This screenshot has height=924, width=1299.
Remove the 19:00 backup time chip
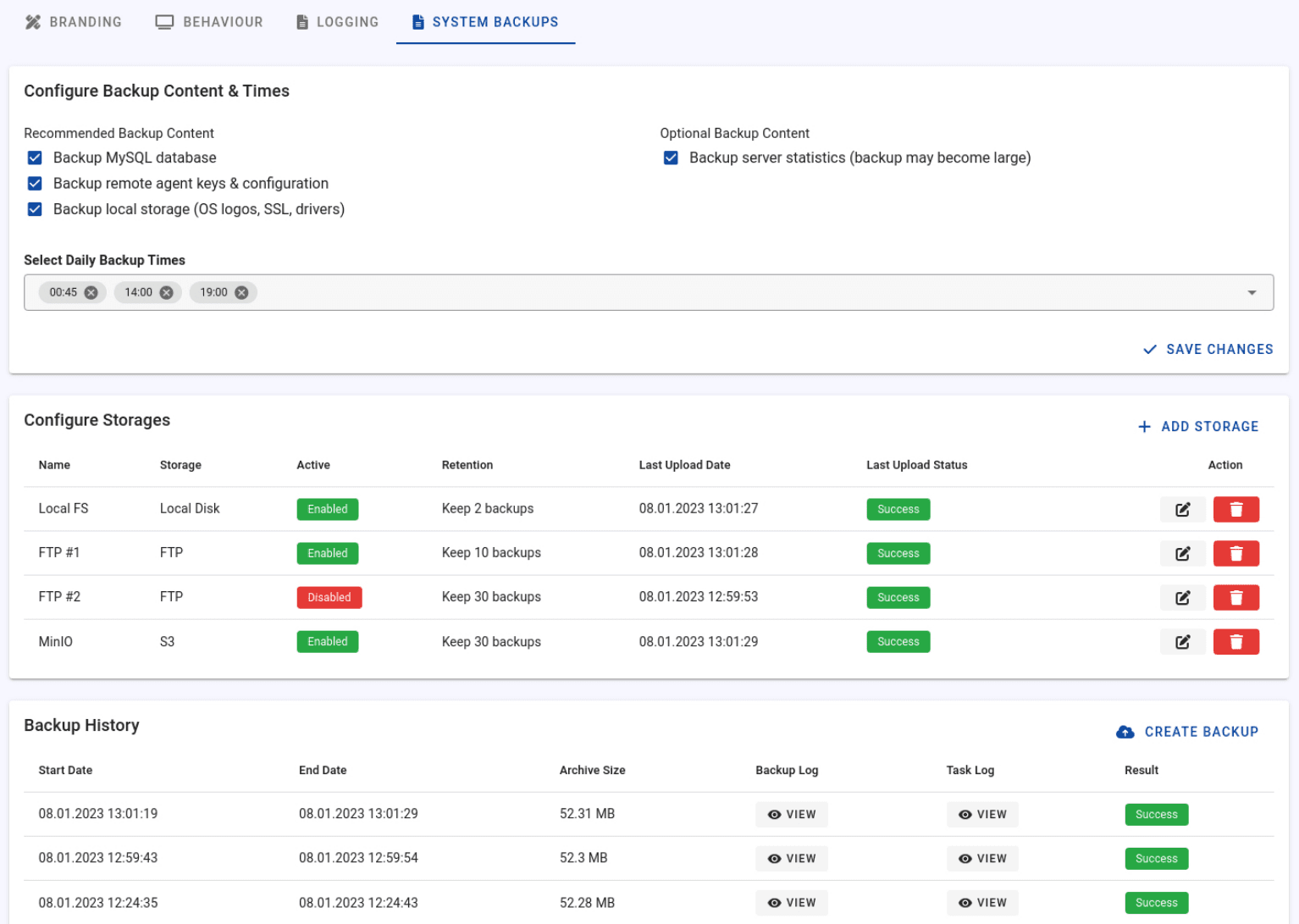pos(242,292)
